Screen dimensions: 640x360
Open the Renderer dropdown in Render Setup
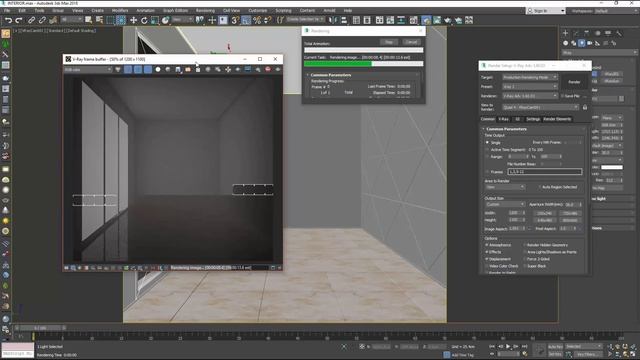tap(529, 96)
